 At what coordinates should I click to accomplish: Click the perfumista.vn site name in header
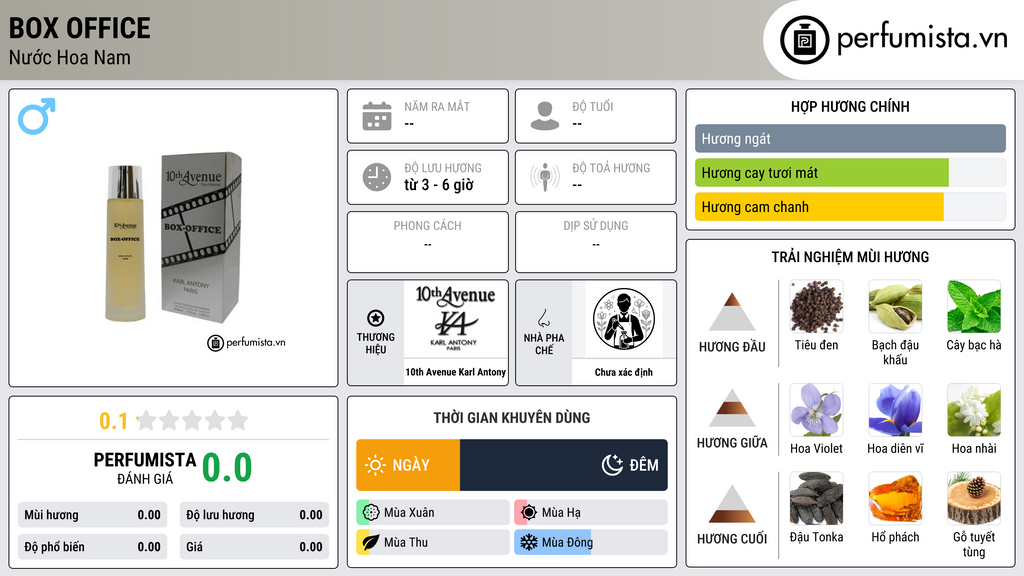coord(922,39)
